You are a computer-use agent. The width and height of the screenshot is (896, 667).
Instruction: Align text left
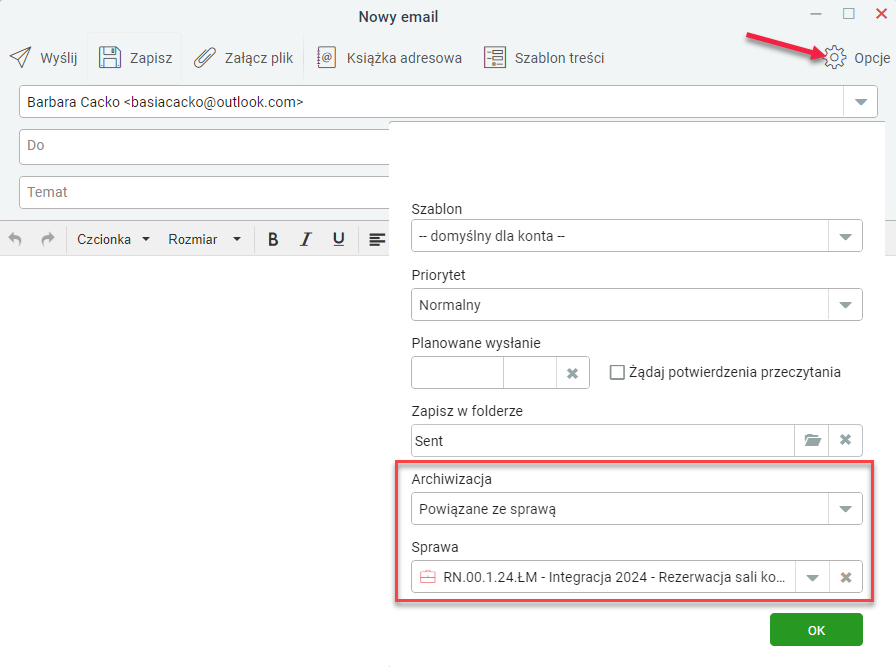click(x=377, y=239)
